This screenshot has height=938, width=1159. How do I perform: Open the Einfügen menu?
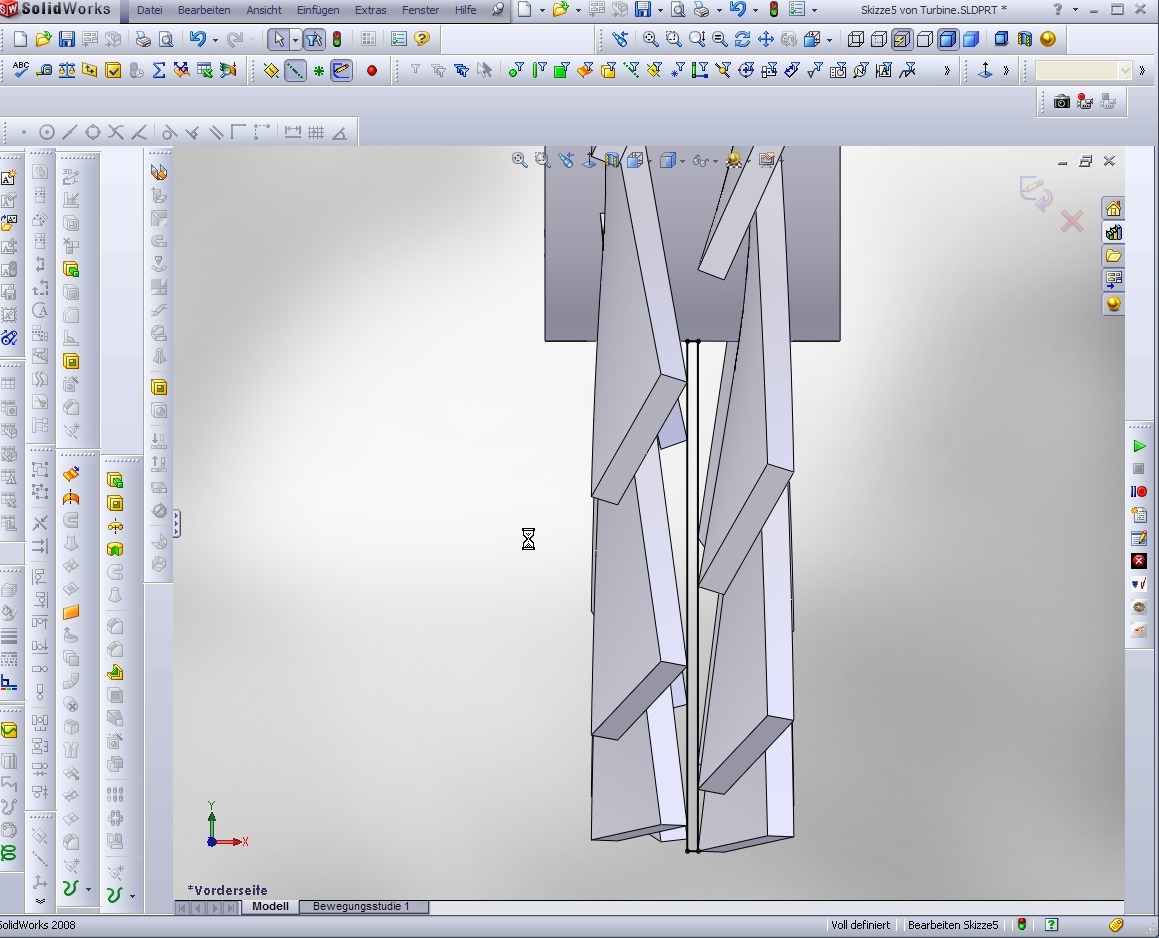(x=317, y=10)
